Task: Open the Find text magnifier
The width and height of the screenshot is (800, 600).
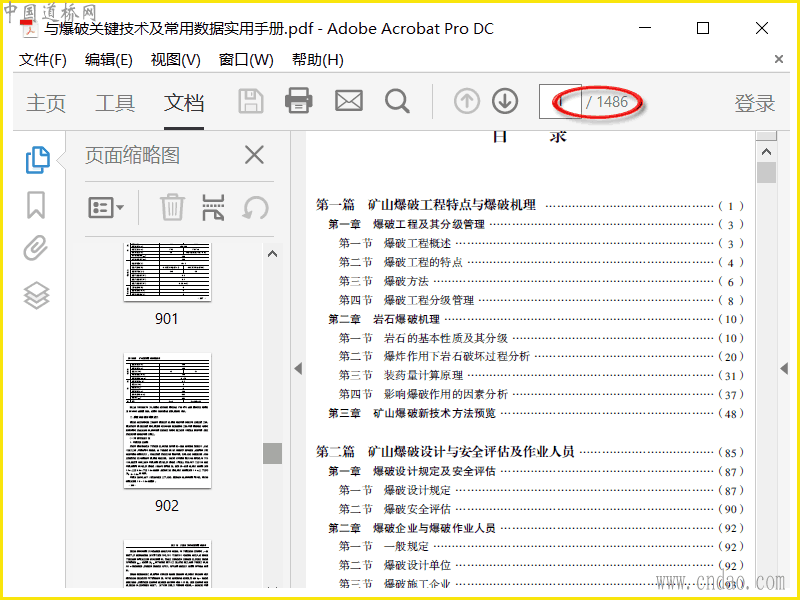Action: click(397, 101)
